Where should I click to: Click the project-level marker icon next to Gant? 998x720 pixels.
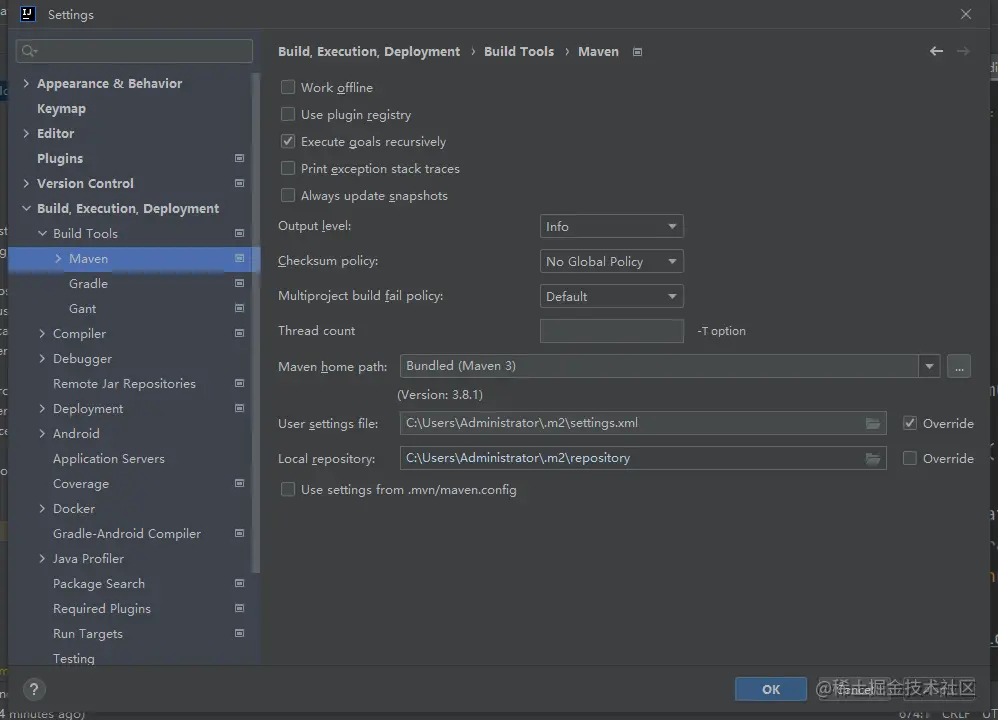point(239,308)
